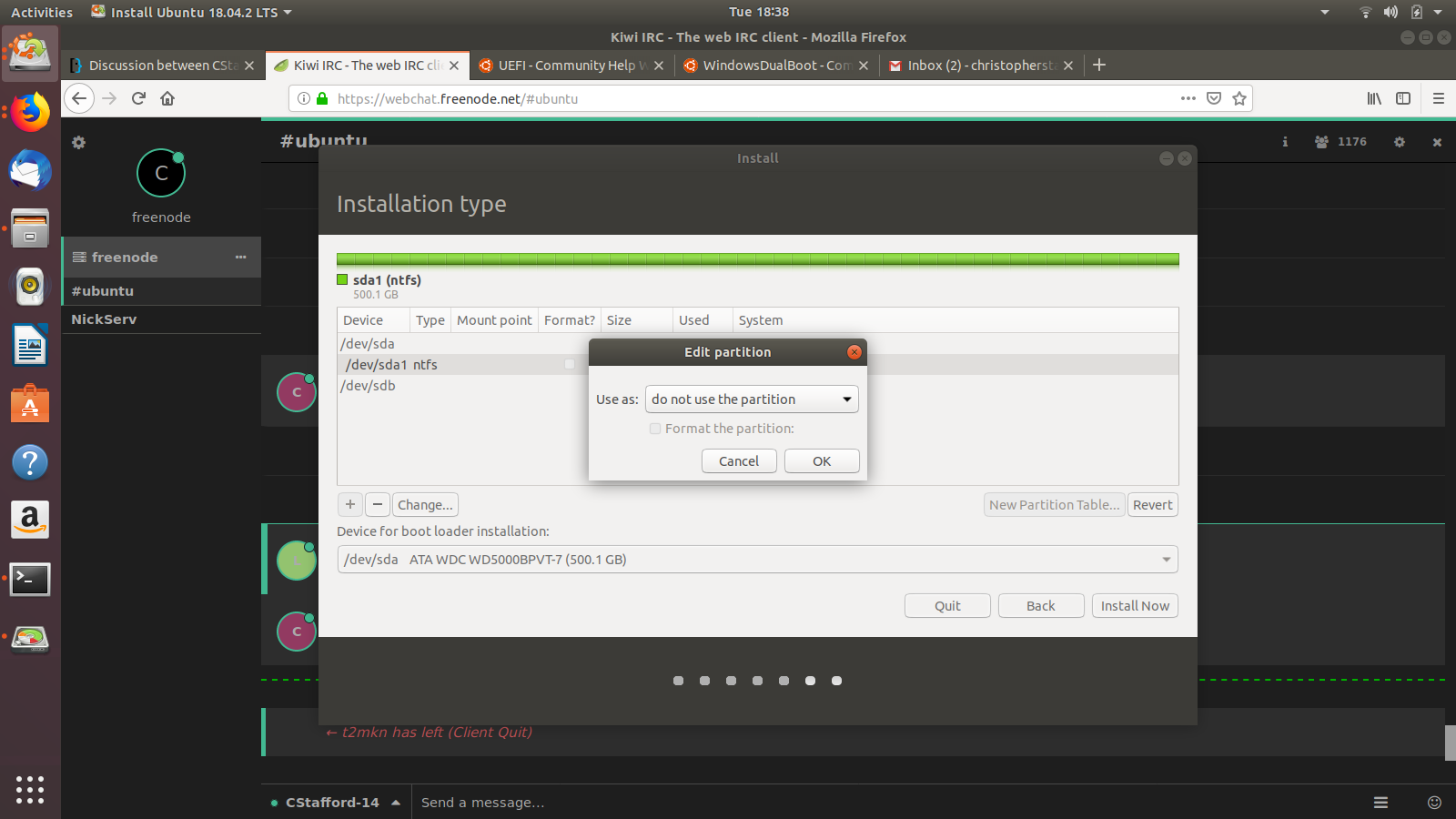Open the system status menu arrow
The width and height of the screenshot is (1456, 819).
coord(1438,12)
